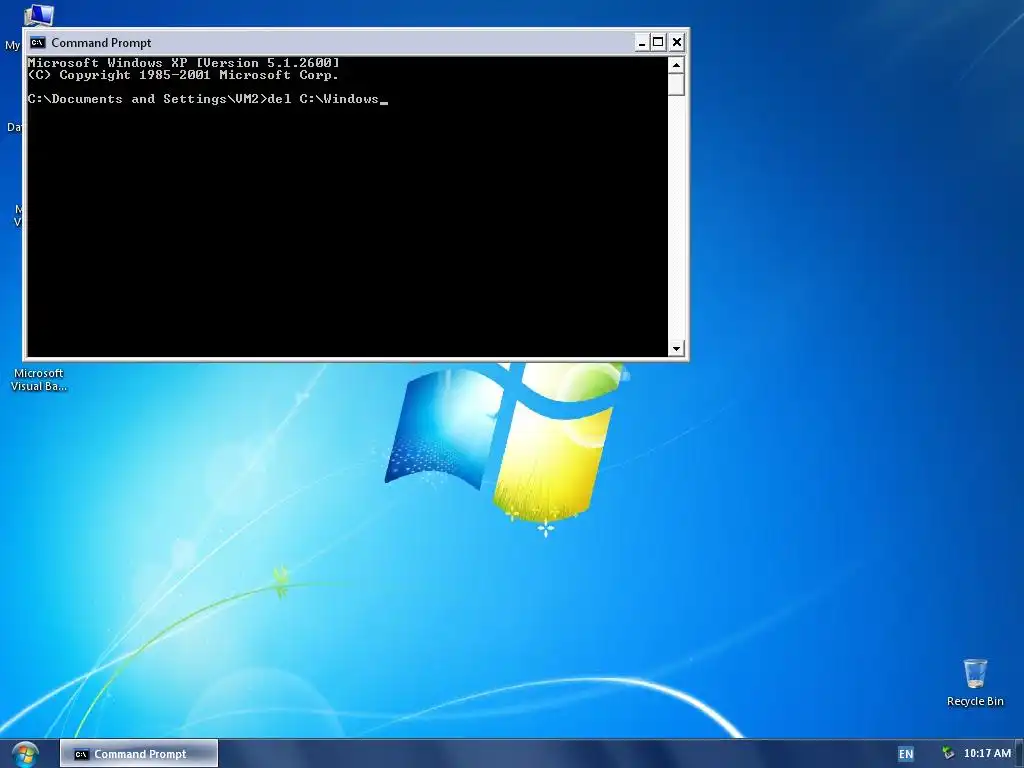Minimize the Command Prompt window
Image resolution: width=1024 pixels, height=768 pixels.
[x=642, y=42]
